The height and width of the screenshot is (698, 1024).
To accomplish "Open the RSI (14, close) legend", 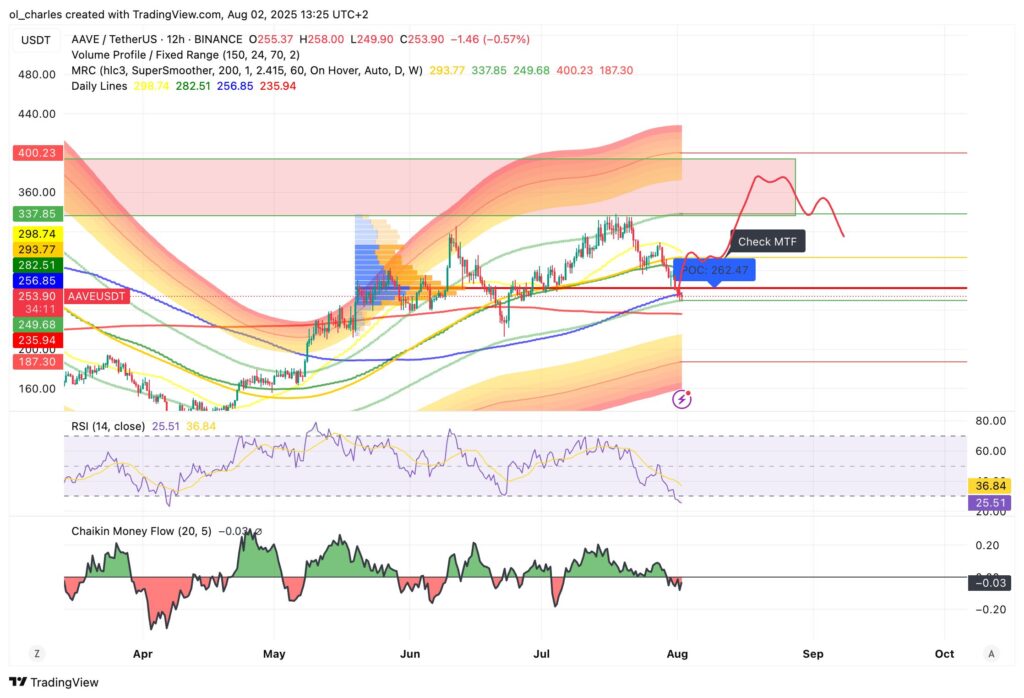I will coord(111,426).
